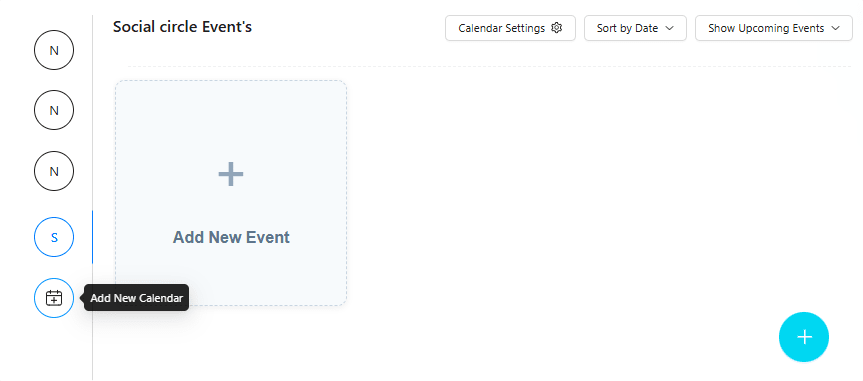Click the large gray plus in event card
Image resolution: width=863 pixels, height=381 pixels.
pos(231,174)
